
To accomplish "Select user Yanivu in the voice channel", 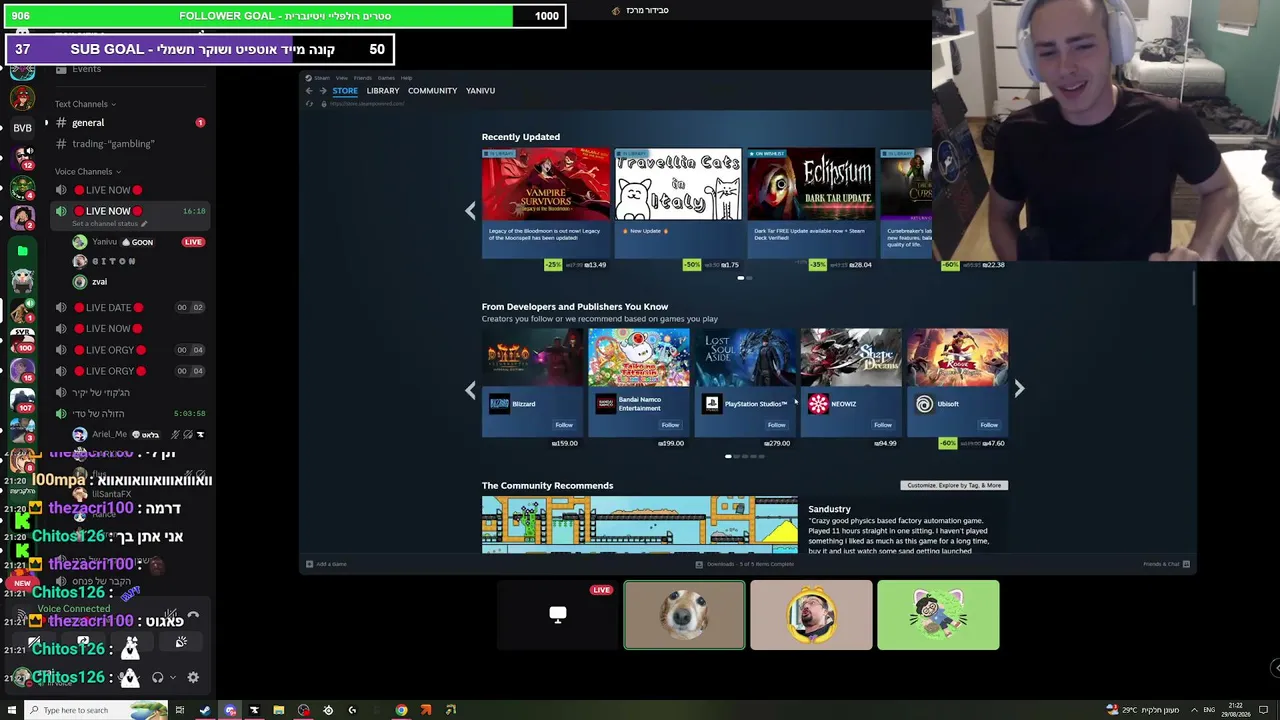I will (x=104, y=242).
